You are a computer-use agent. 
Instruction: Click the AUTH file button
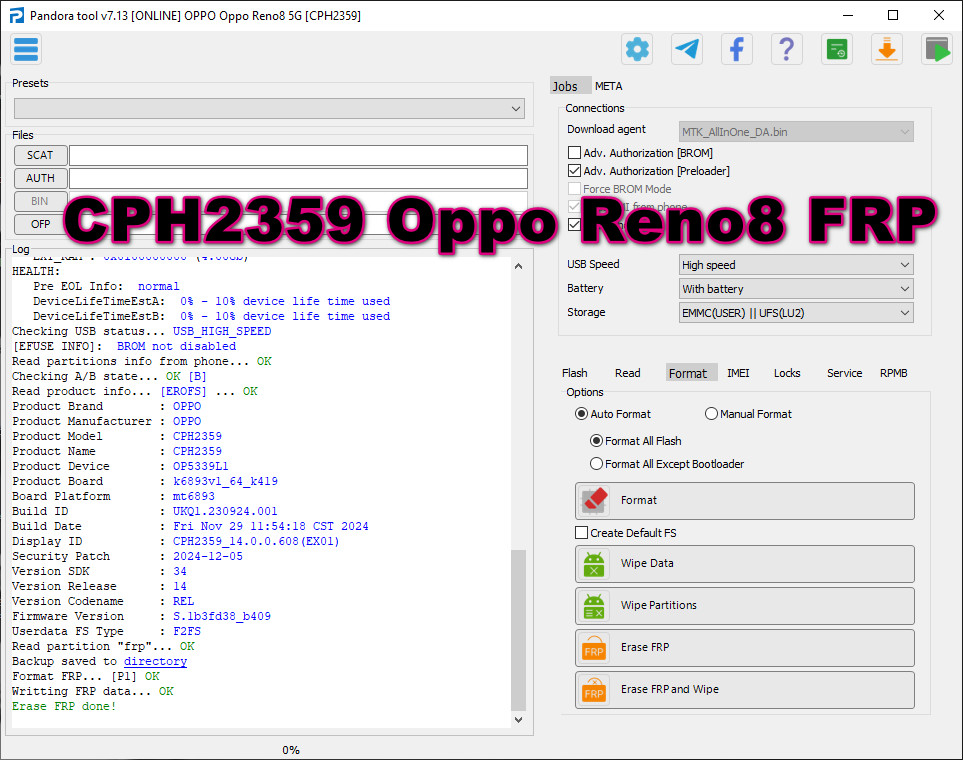click(x=40, y=178)
